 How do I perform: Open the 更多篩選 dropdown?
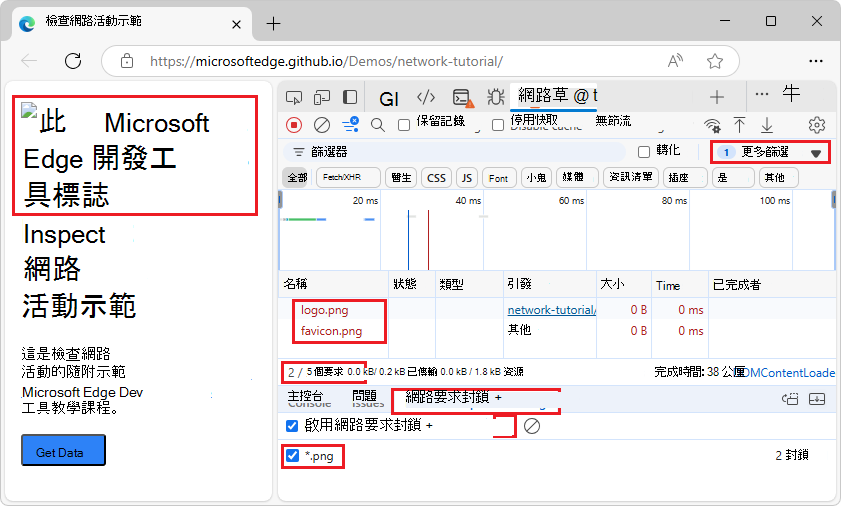[770, 152]
